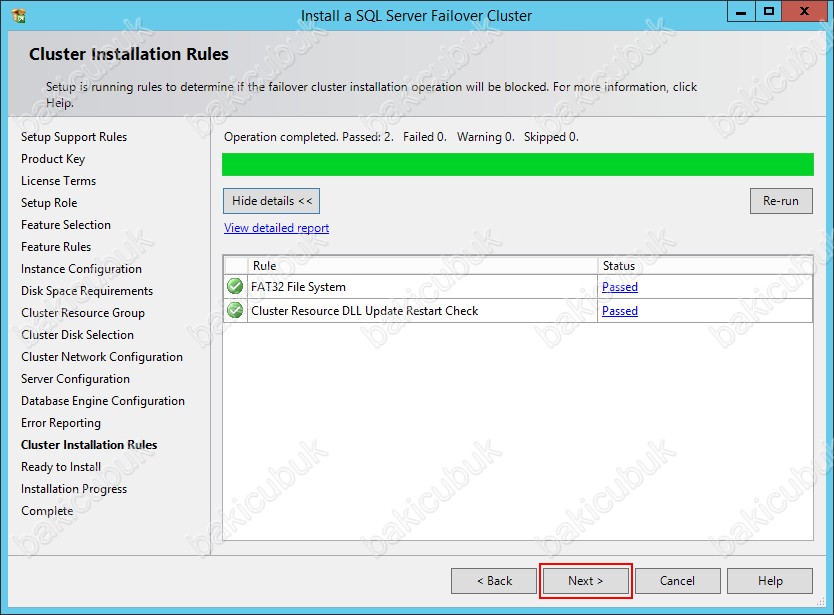Viewport: 834px width, 615px height.
Task: Proceed with the Next button
Action: [586, 580]
